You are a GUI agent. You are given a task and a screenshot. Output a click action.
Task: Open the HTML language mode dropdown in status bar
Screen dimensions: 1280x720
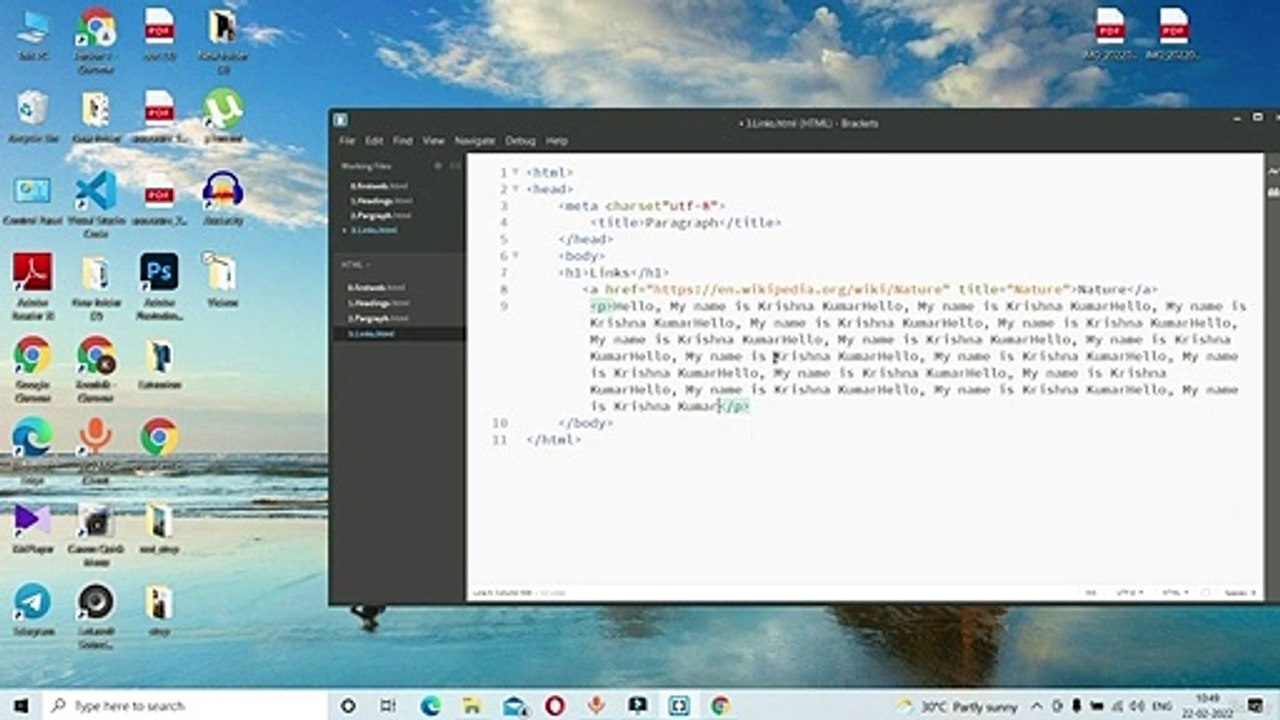1174,593
